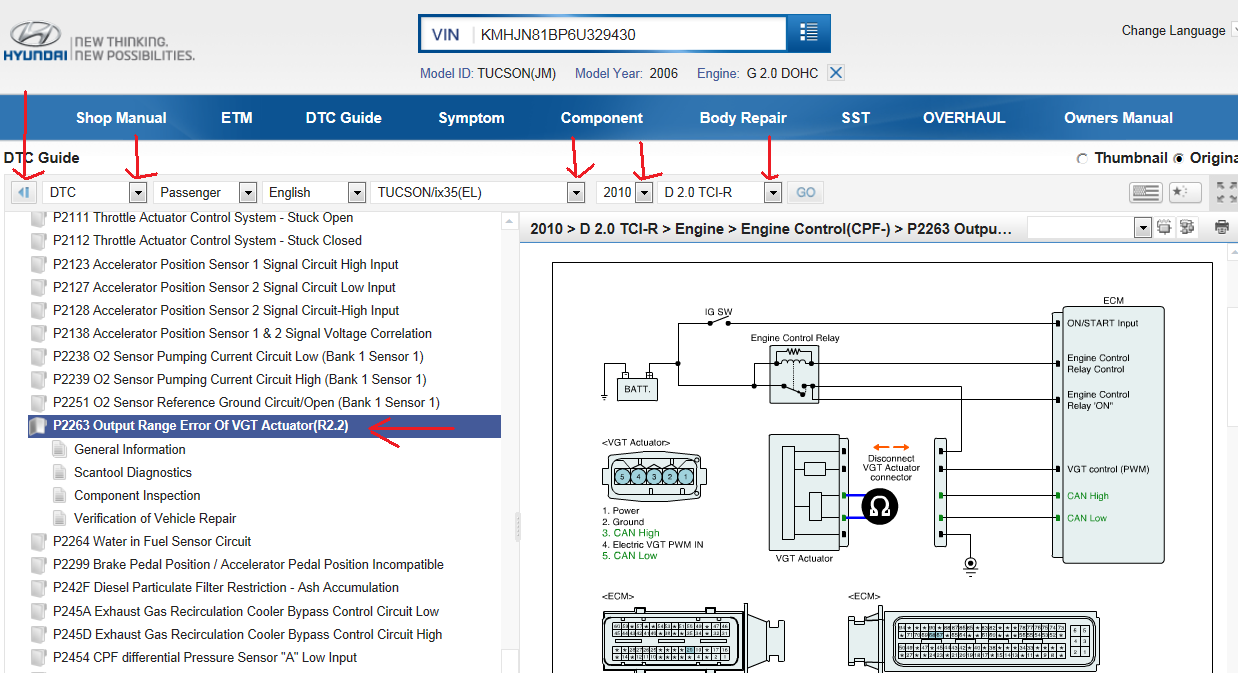
Task: Click the Model ID TUCSON(JM) text
Action: pos(488,73)
